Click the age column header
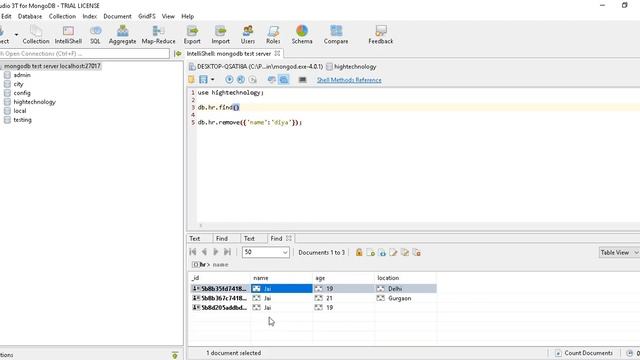Image resolution: width=640 pixels, height=360 pixels. tap(343, 278)
